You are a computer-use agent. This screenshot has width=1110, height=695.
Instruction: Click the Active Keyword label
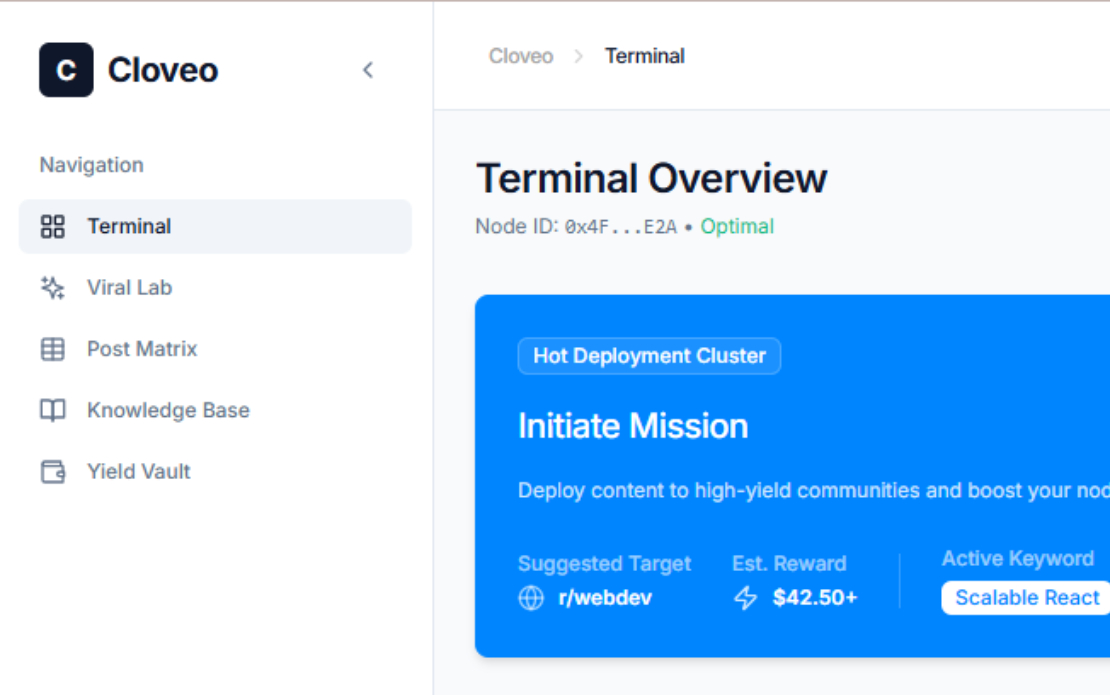coord(1018,558)
